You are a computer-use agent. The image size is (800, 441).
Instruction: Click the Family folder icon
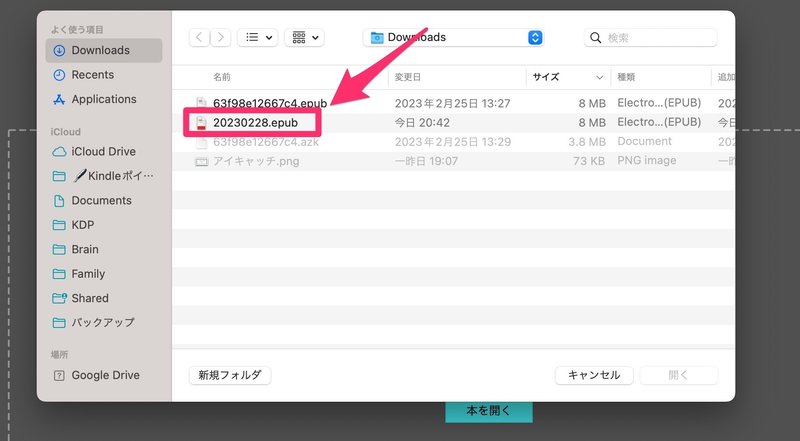[x=59, y=274]
